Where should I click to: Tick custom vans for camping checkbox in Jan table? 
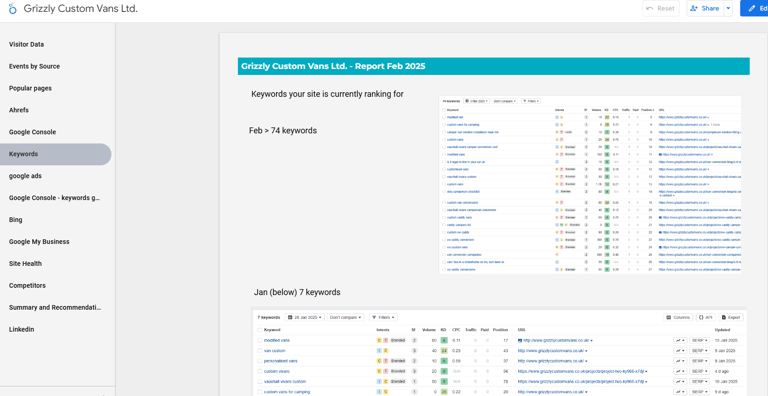[260, 392]
